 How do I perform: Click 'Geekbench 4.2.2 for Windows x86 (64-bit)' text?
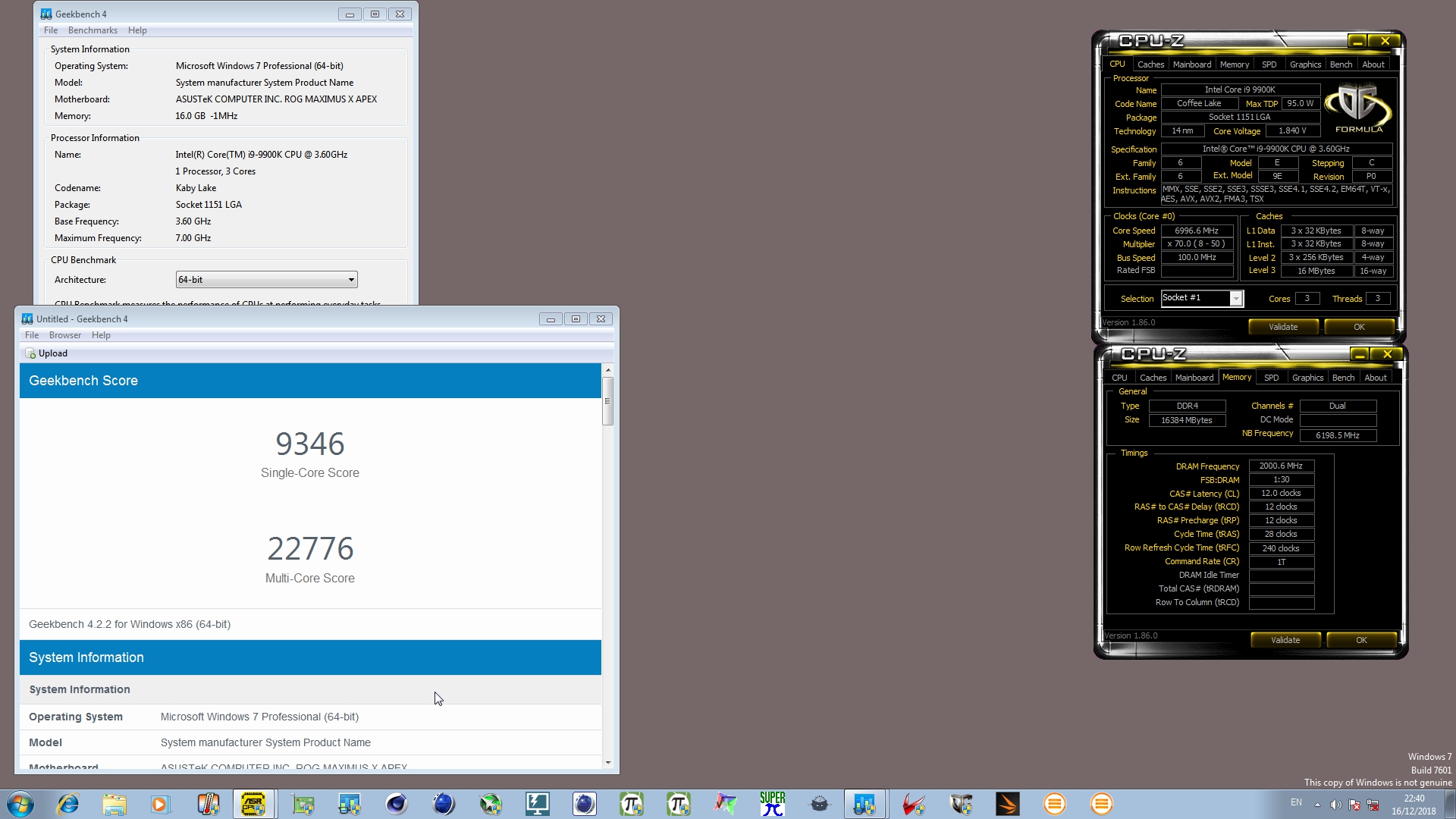tap(130, 624)
